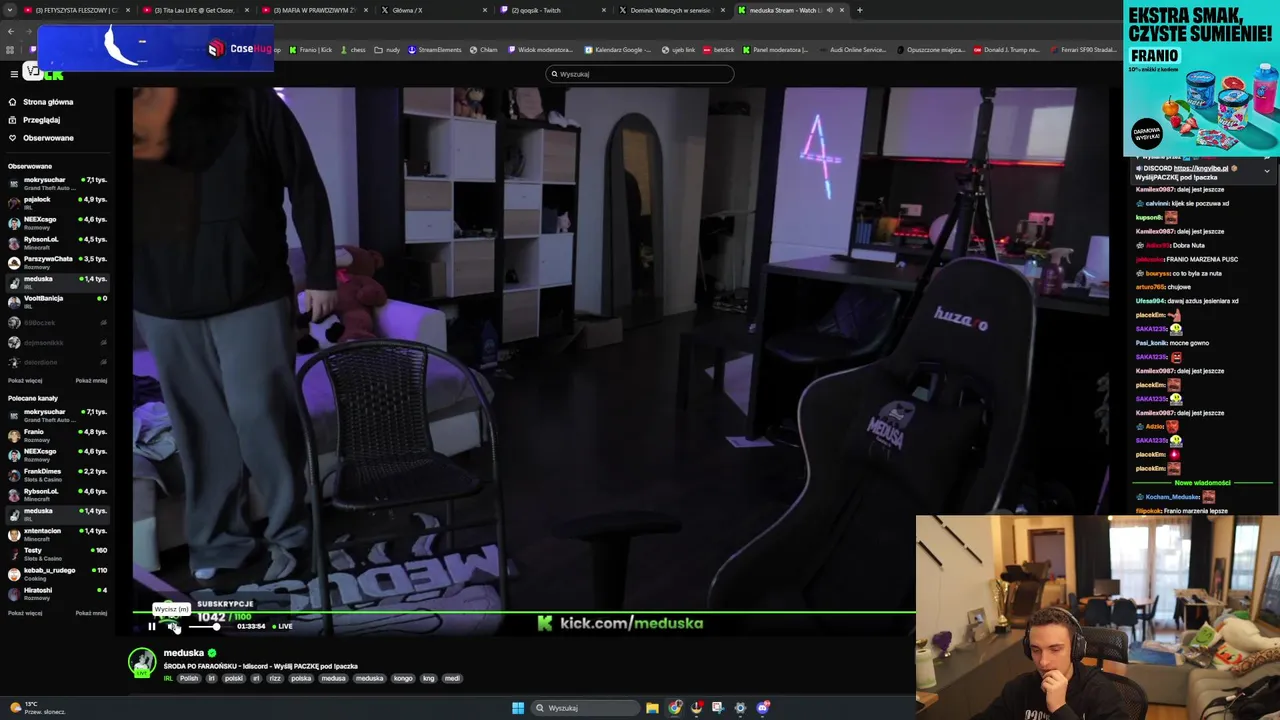
Task: Open the nudy bookmarks folder
Action: [x=388, y=50]
